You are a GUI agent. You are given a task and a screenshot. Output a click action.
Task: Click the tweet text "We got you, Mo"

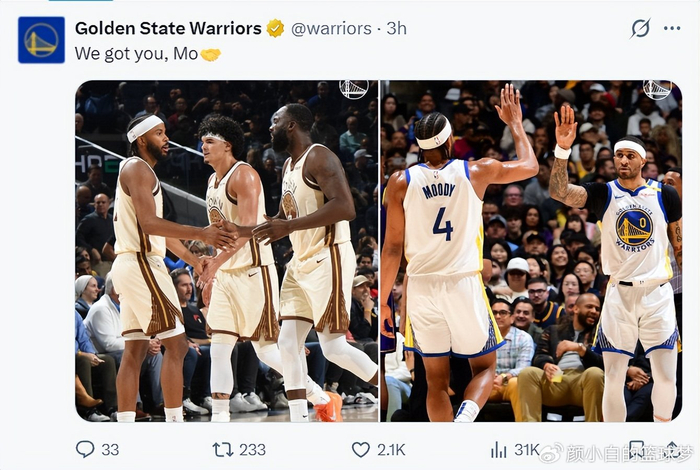pyautogui.click(x=136, y=54)
